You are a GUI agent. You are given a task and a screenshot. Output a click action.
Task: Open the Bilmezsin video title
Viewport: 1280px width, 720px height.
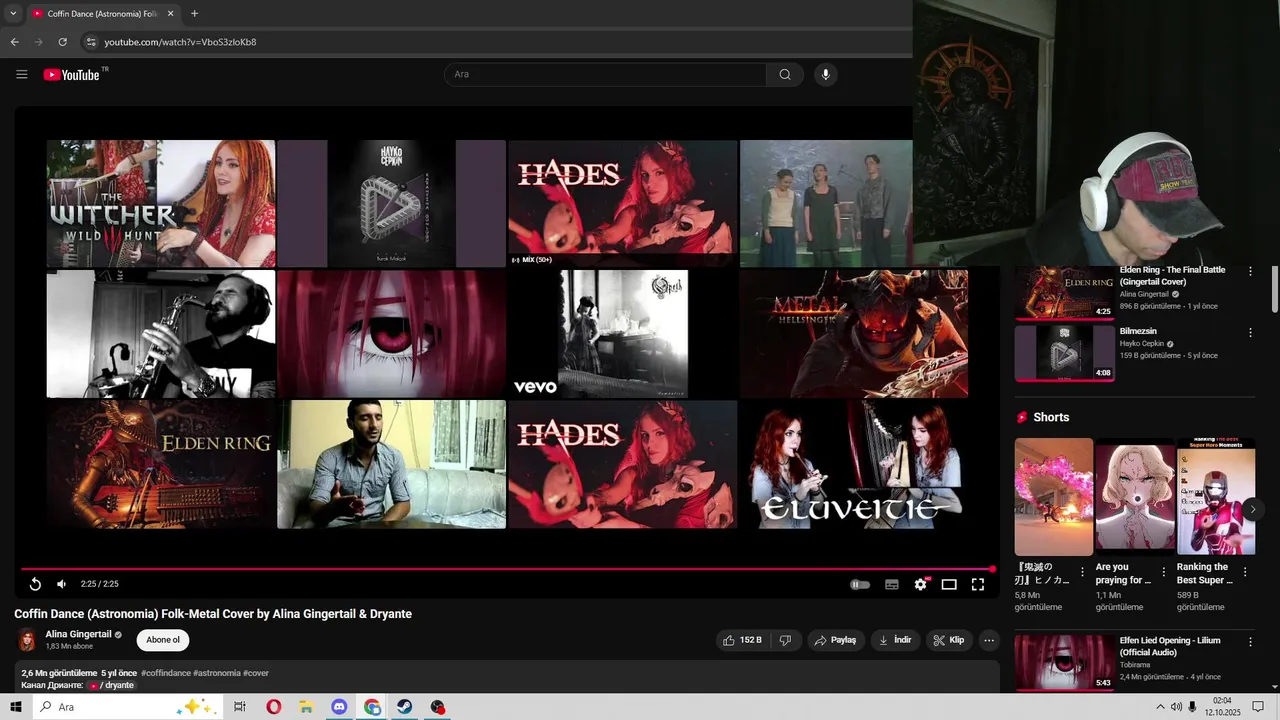coord(1138,331)
